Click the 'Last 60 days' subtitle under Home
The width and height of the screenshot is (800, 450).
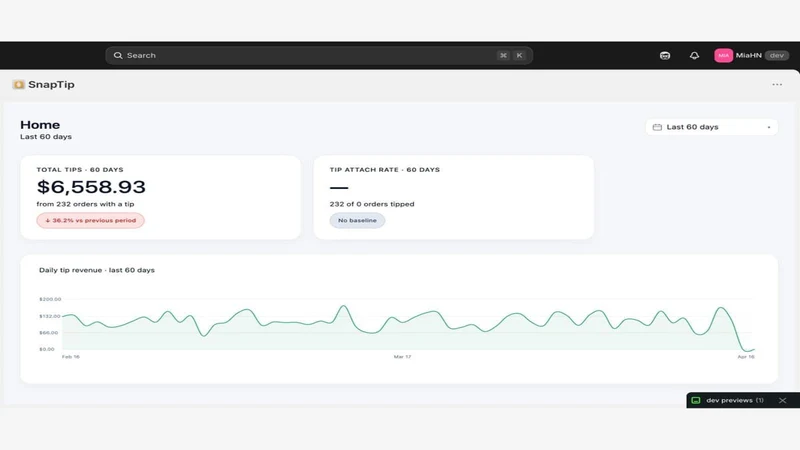(46, 137)
